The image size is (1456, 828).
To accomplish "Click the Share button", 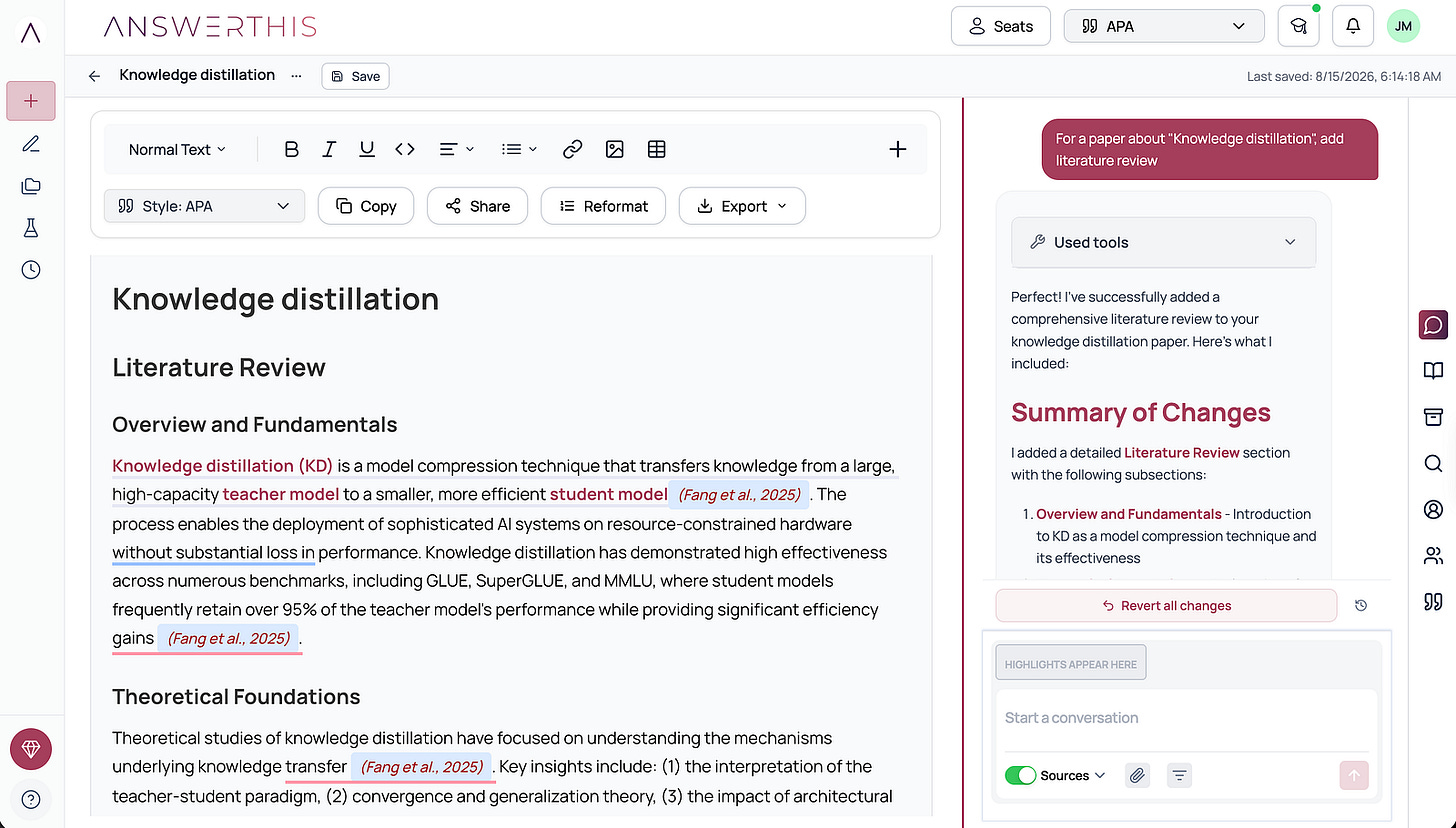I will tap(477, 206).
